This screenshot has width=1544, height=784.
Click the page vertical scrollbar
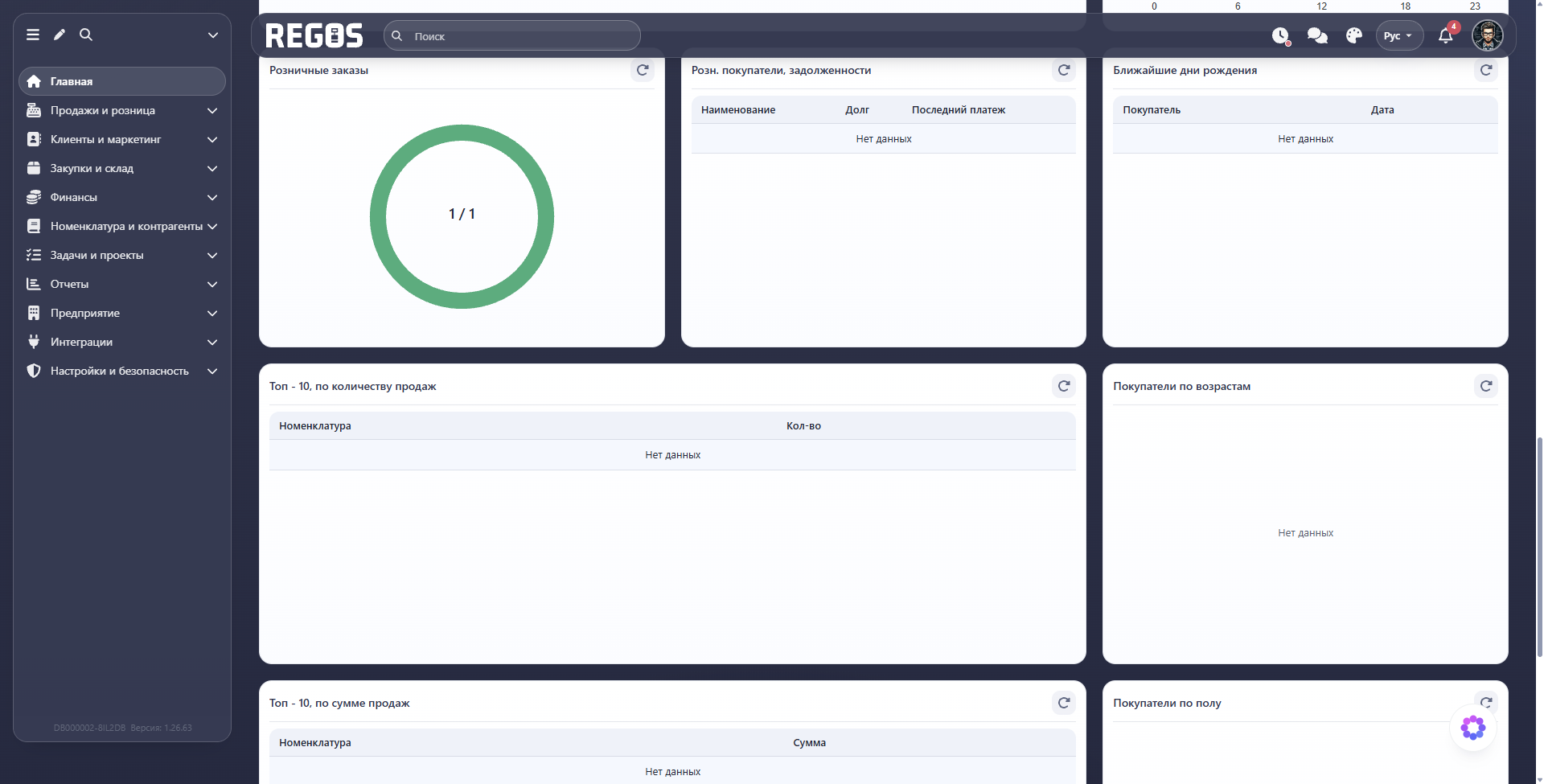[x=1539, y=547]
